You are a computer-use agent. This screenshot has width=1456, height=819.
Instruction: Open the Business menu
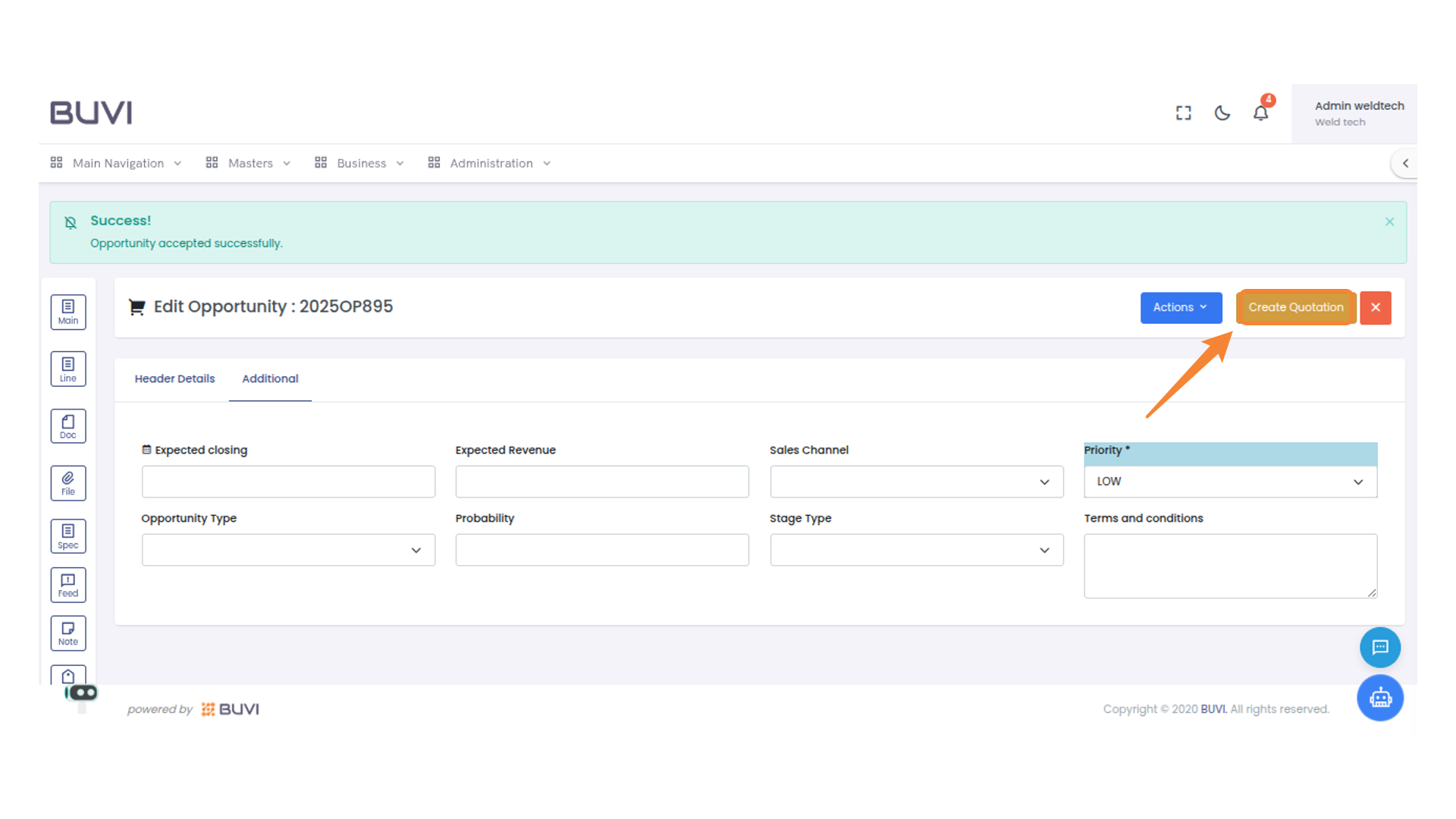click(360, 163)
